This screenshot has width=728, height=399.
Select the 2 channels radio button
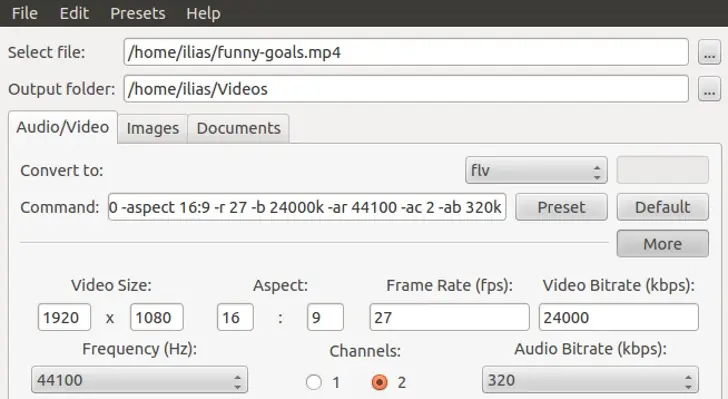coord(379,382)
